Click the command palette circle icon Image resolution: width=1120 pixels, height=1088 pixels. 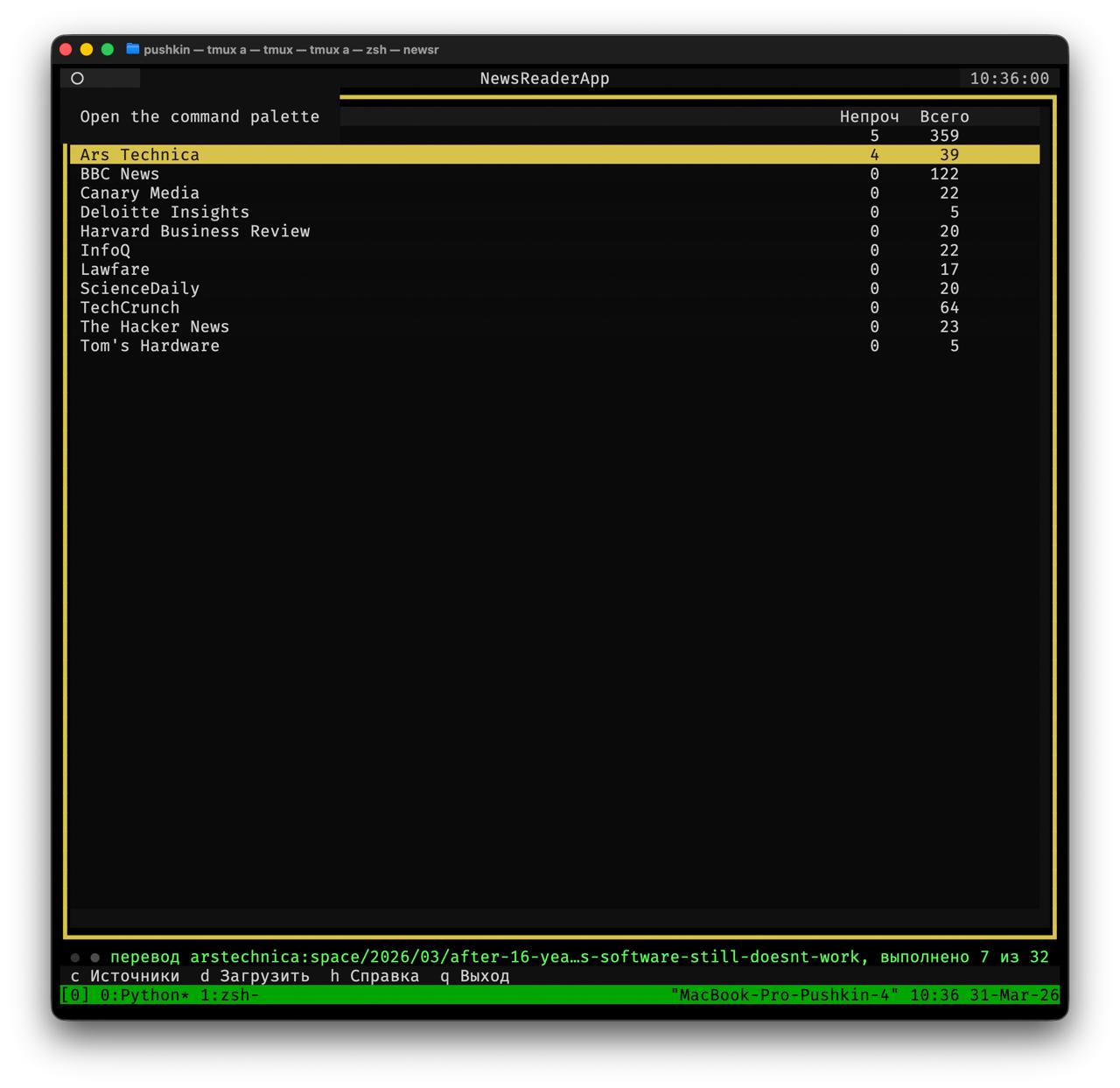(x=77, y=79)
